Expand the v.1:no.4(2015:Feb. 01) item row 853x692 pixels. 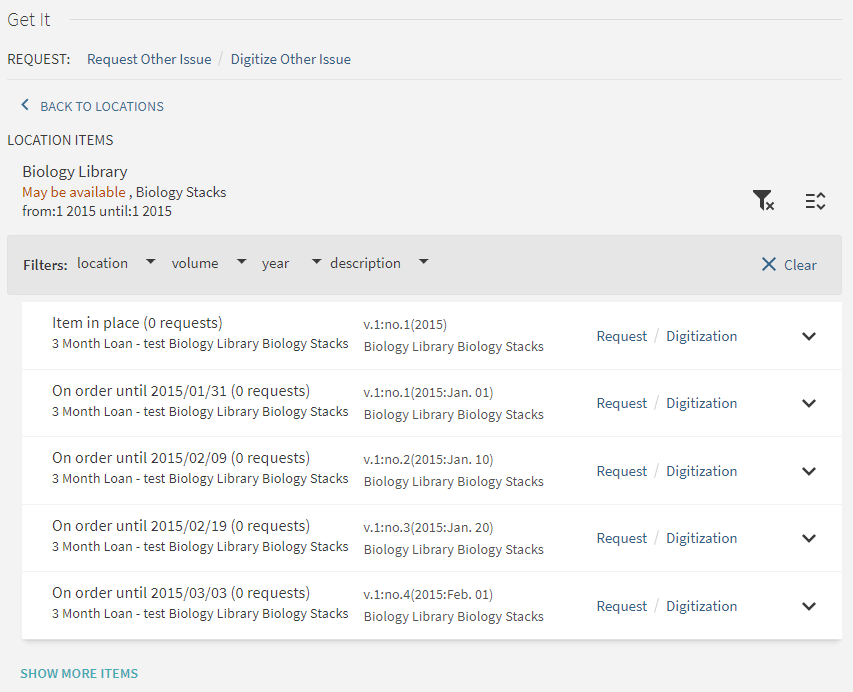pyautogui.click(x=809, y=606)
